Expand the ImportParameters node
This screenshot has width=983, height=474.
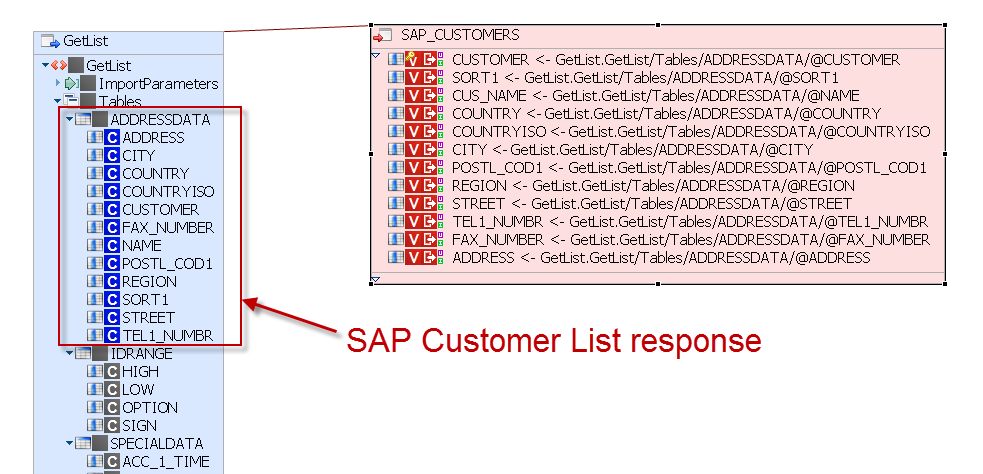[58, 83]
